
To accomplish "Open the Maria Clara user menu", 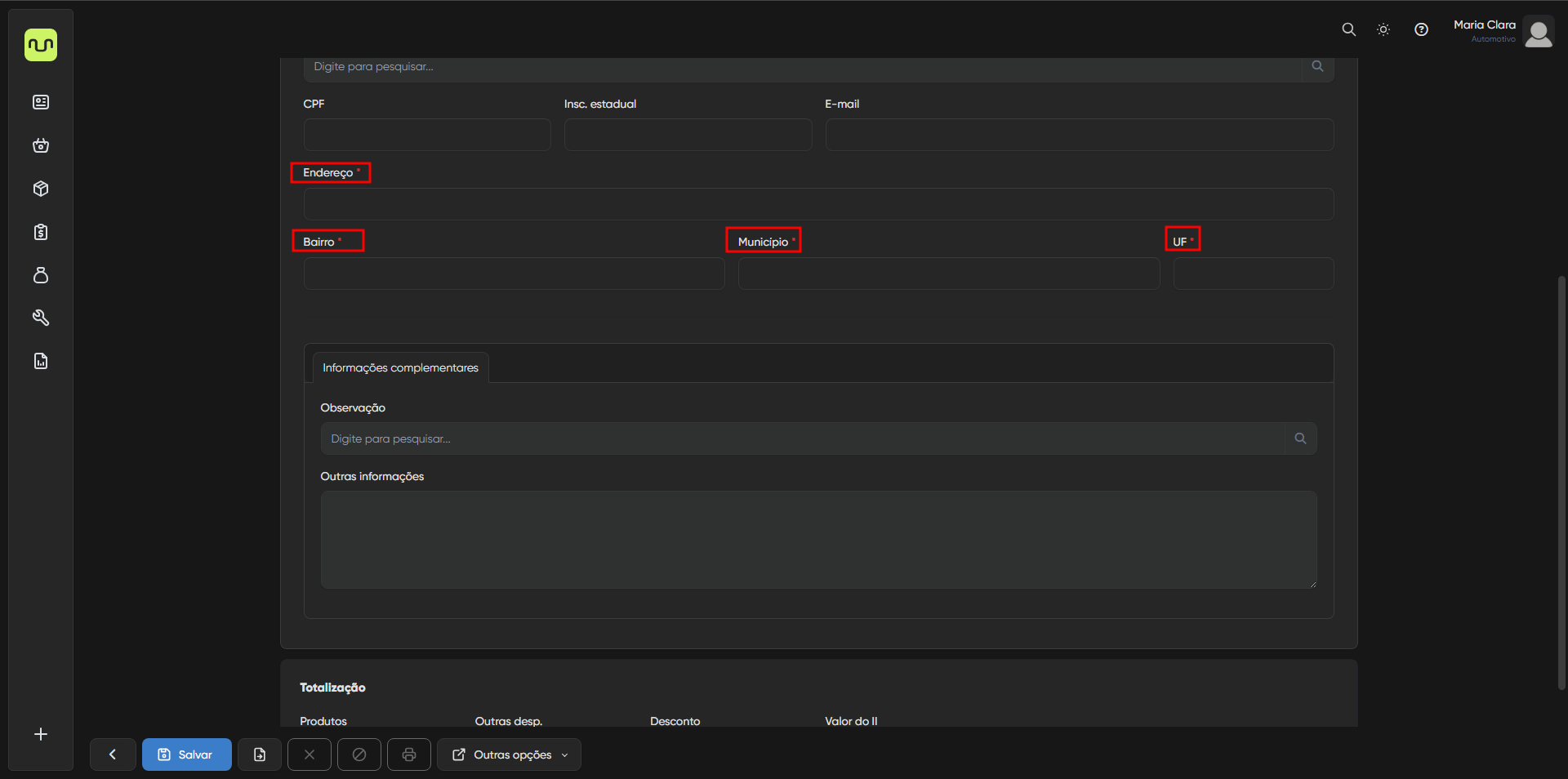I will click(1503, 31).
